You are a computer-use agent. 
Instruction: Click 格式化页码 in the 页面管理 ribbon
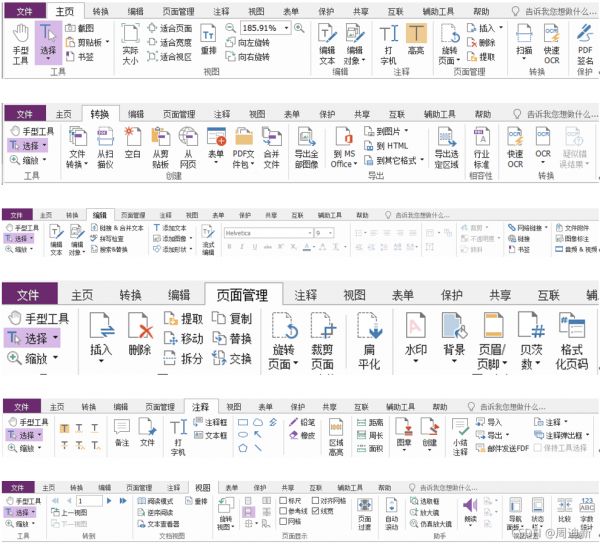coord(572,341)
